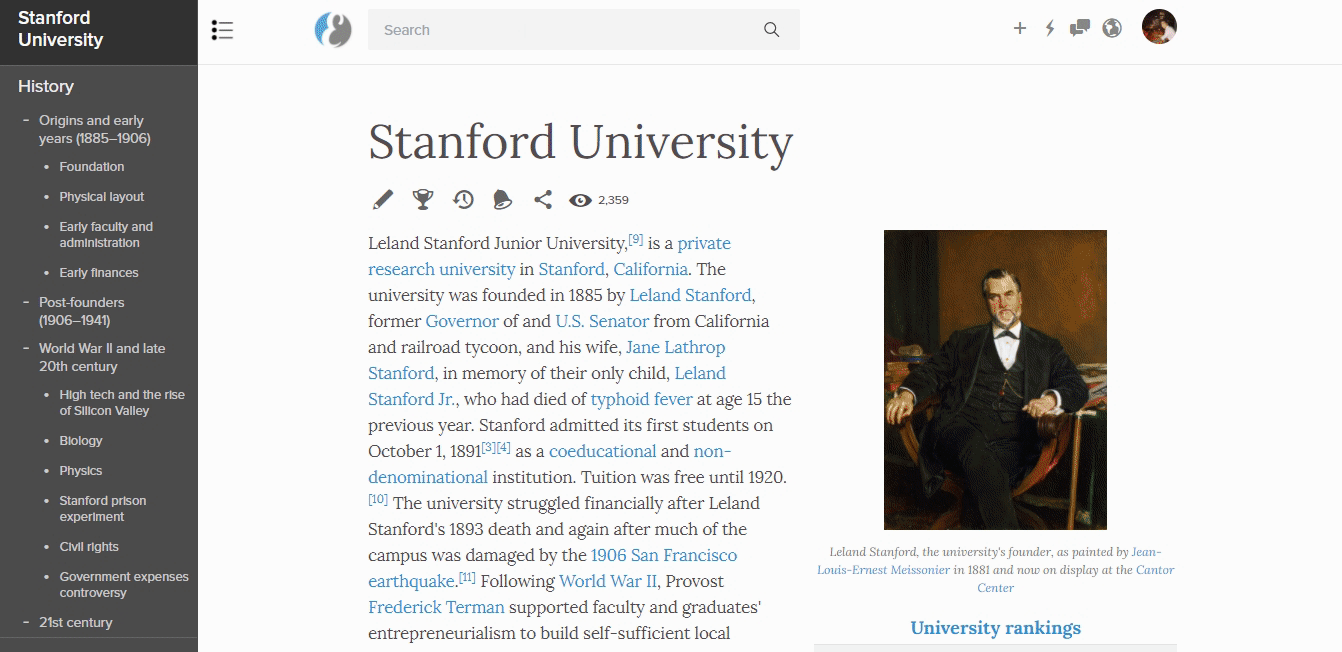Collapse World War II and late 20th century
1342x652 pixels.
(x=26, y=348)
